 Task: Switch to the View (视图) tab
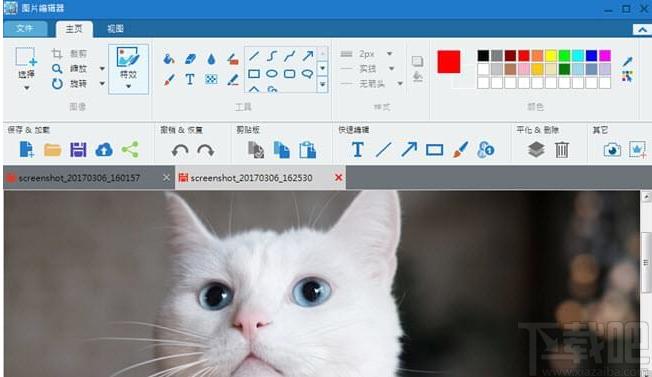(x=115, y=29)
